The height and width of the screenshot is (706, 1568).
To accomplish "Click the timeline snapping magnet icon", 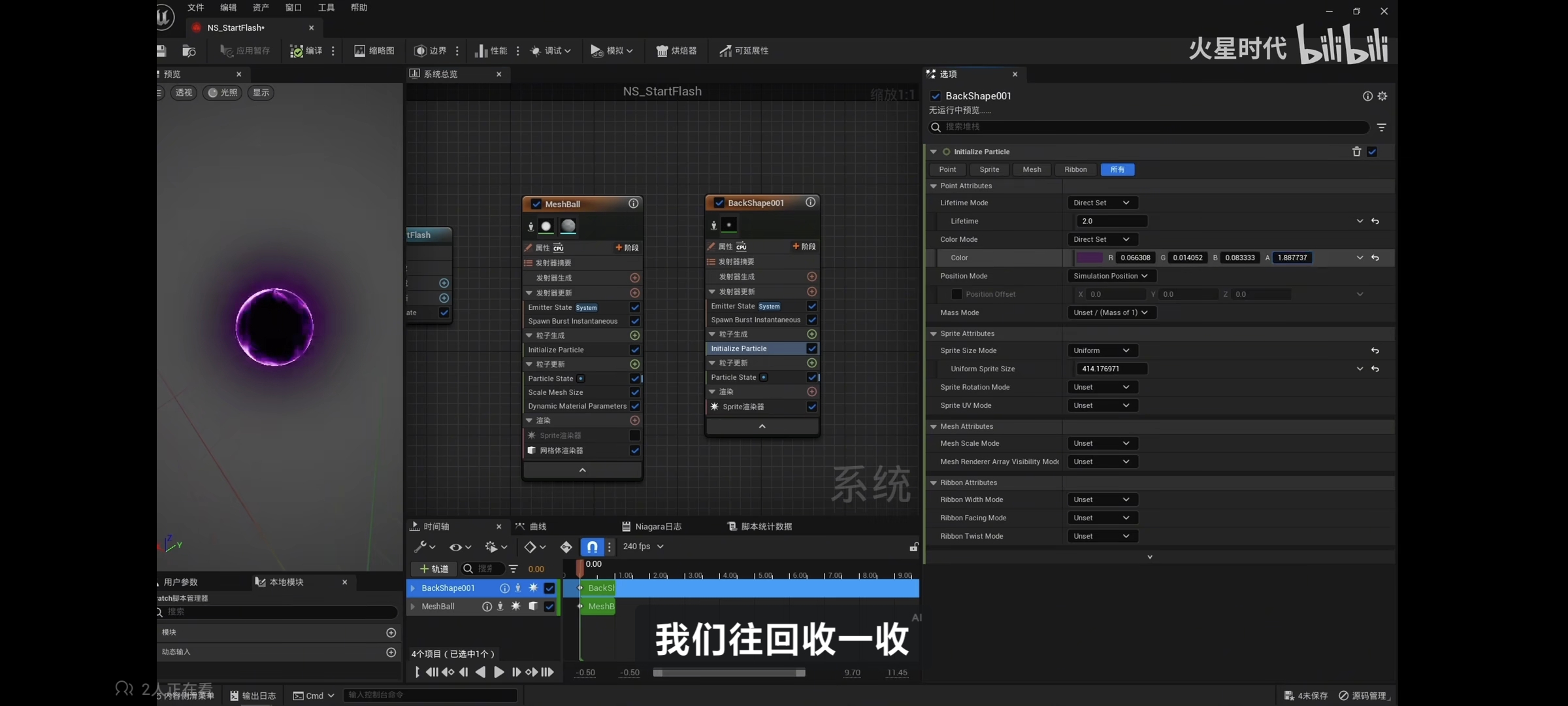I will [x=591, y=546].
